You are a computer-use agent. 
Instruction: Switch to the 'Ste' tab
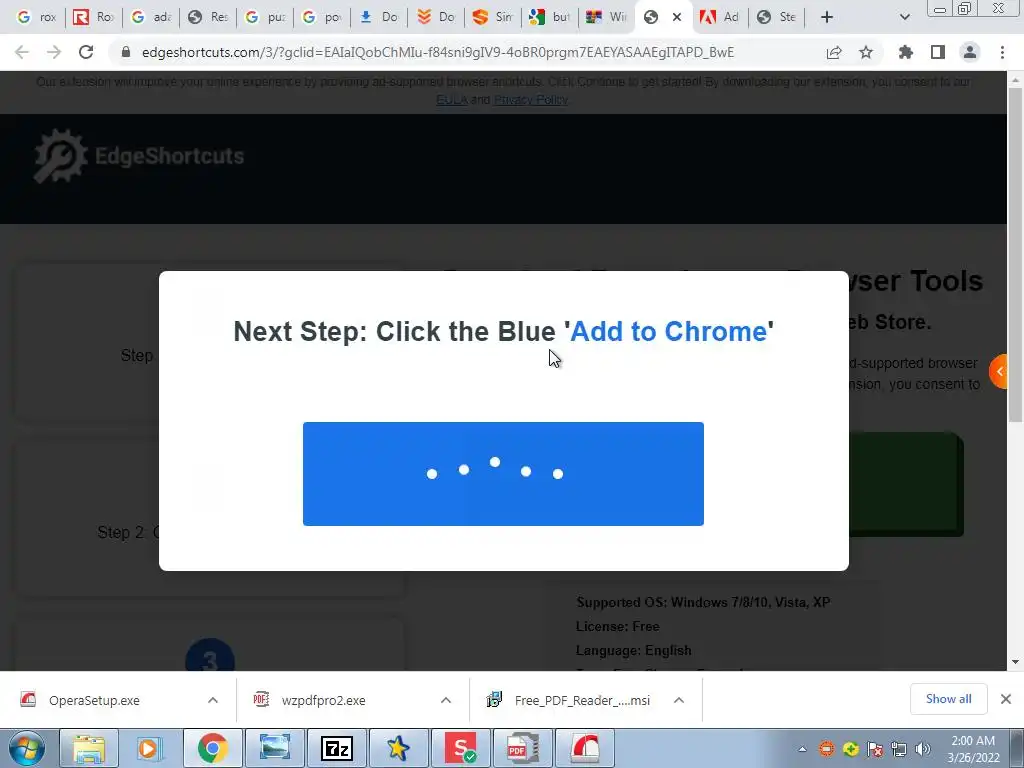(x=776, y=17)
